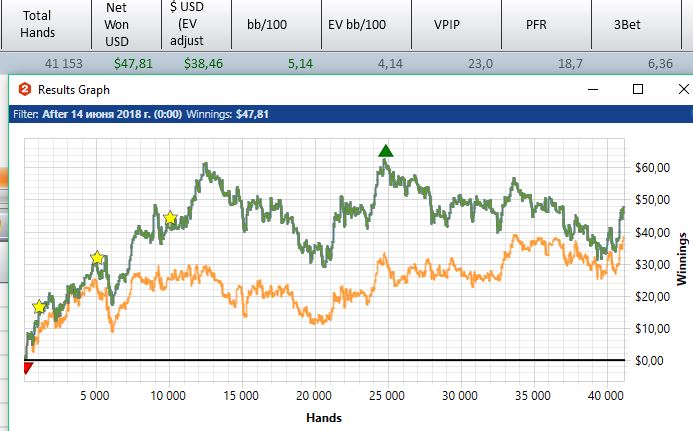Click the filter date text After 14 июня 2018

tap(112, 114)
